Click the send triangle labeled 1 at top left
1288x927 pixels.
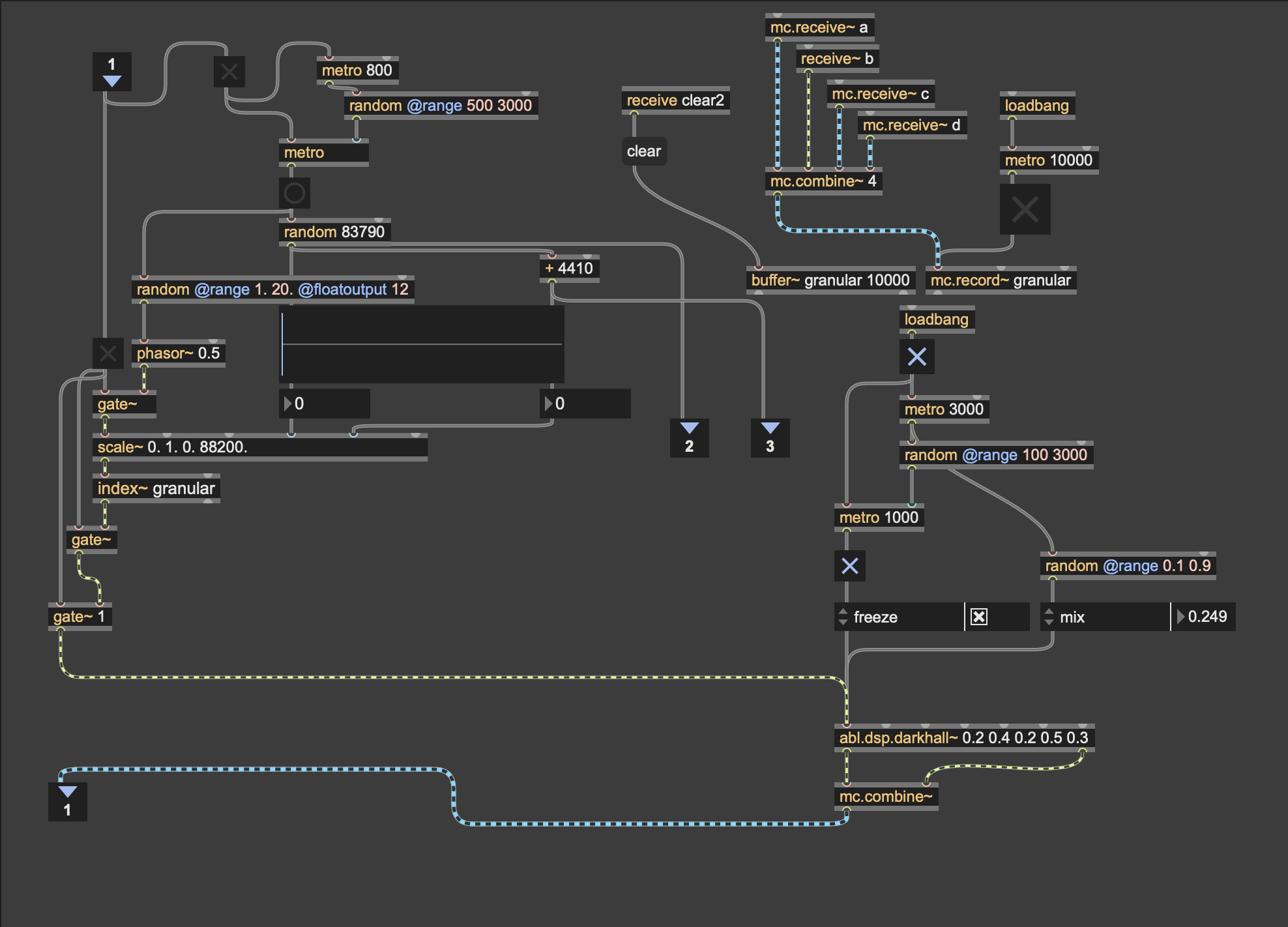tap(112, 72)
